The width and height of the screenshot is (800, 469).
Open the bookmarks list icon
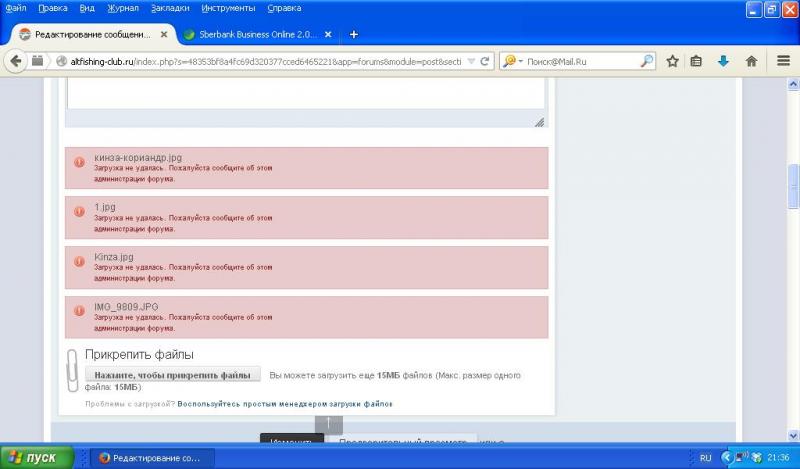[697, 60]
